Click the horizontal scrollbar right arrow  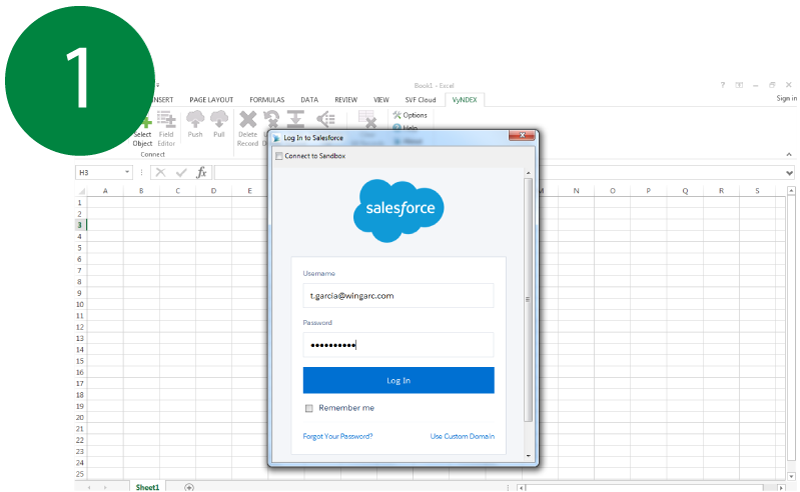tap(781, 488)
